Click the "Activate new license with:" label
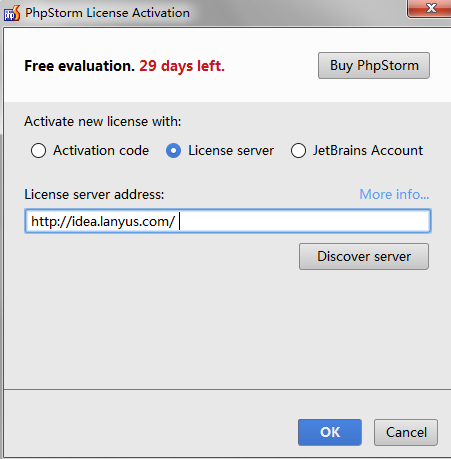The width and height of the screenshot is (451, 459). point(103,121)
